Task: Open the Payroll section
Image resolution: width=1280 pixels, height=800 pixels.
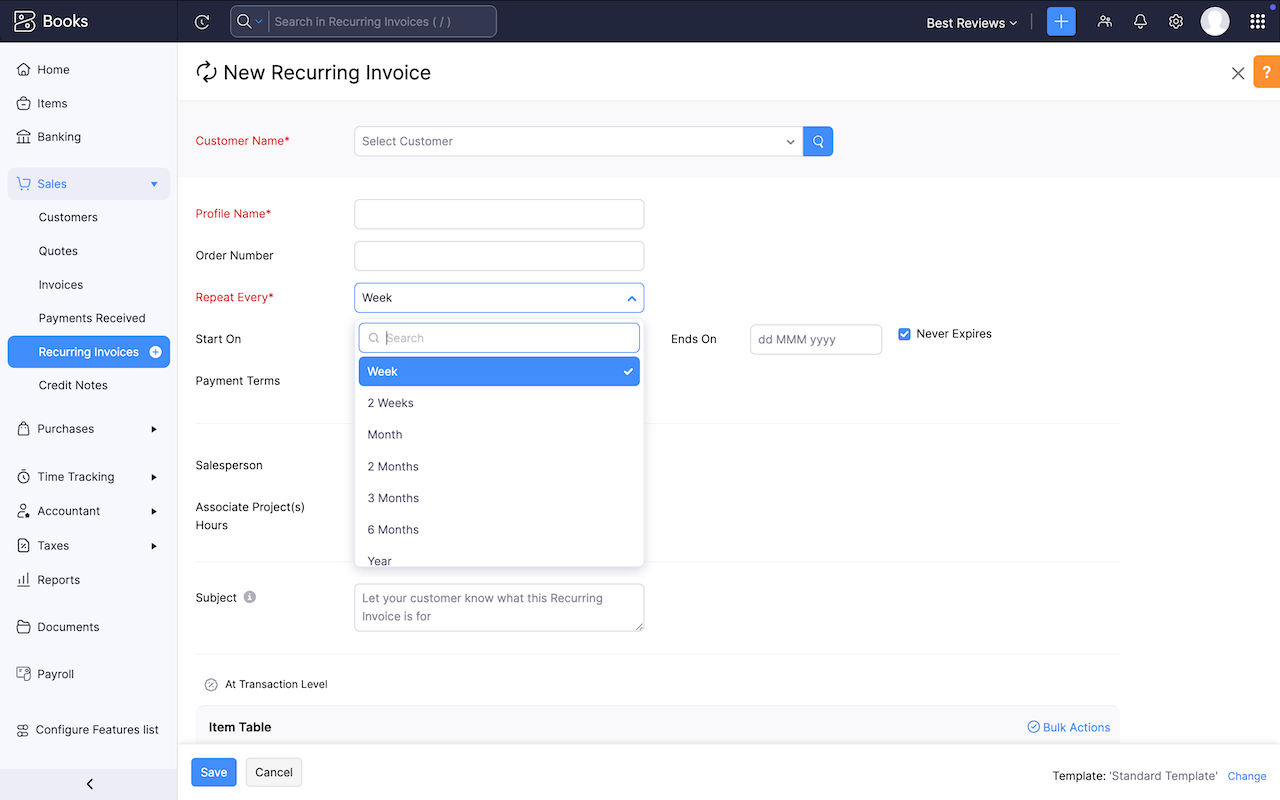Action: 54,673
